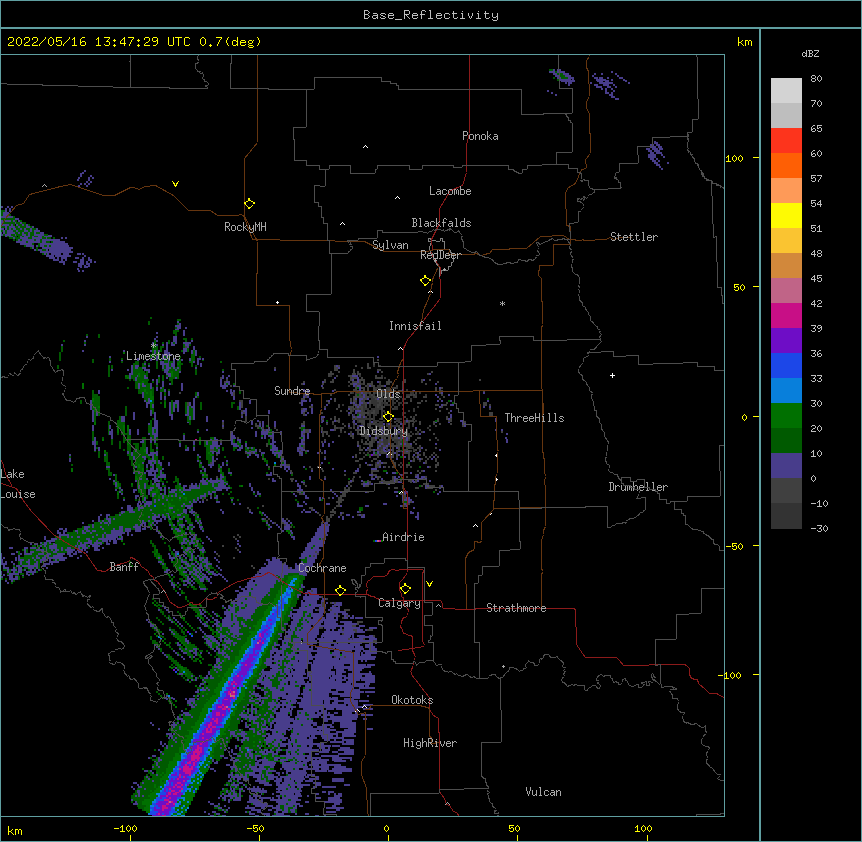Select the RockyMH label

coord(245,227)
